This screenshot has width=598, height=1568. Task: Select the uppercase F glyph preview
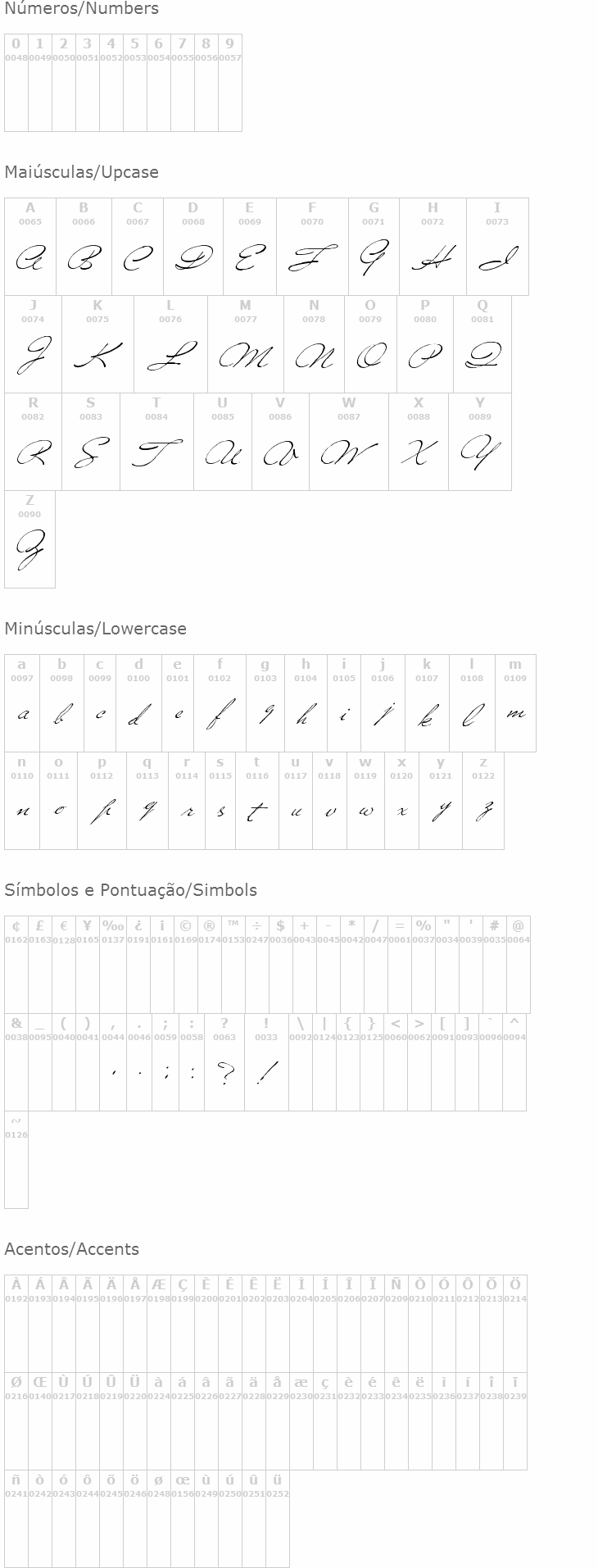(x=312, y=259)
